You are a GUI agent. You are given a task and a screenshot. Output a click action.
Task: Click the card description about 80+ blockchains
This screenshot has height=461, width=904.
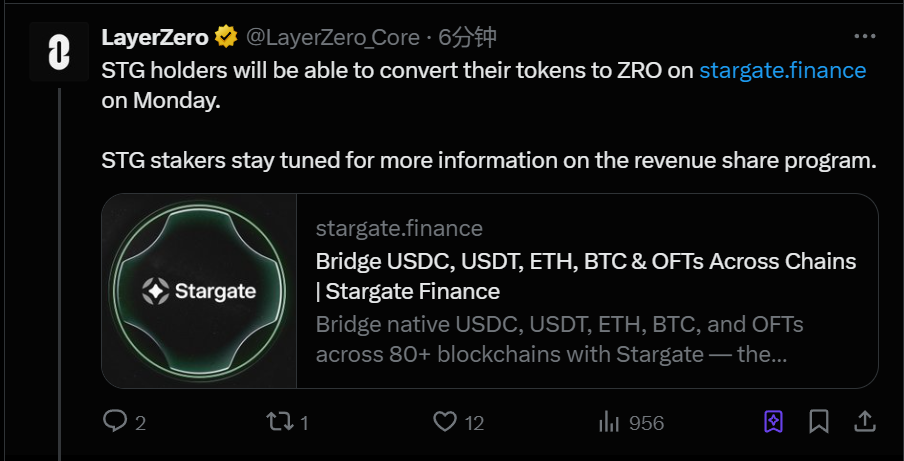559,340
